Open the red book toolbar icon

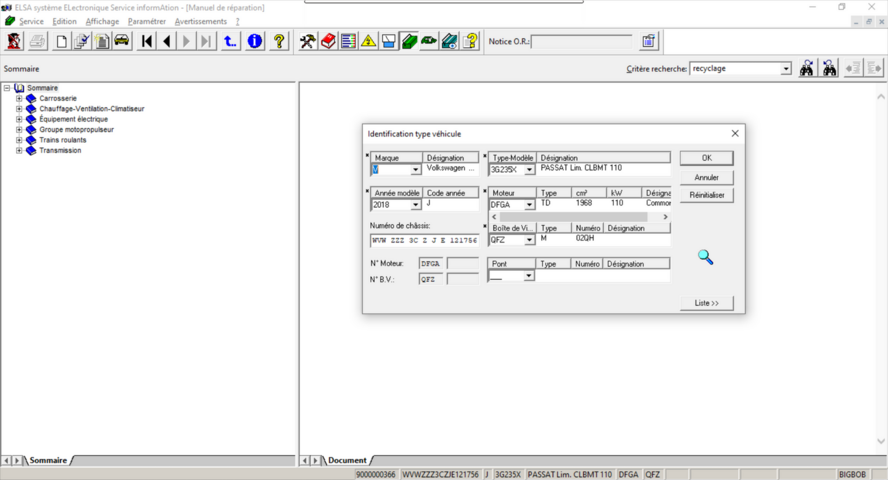328,41
